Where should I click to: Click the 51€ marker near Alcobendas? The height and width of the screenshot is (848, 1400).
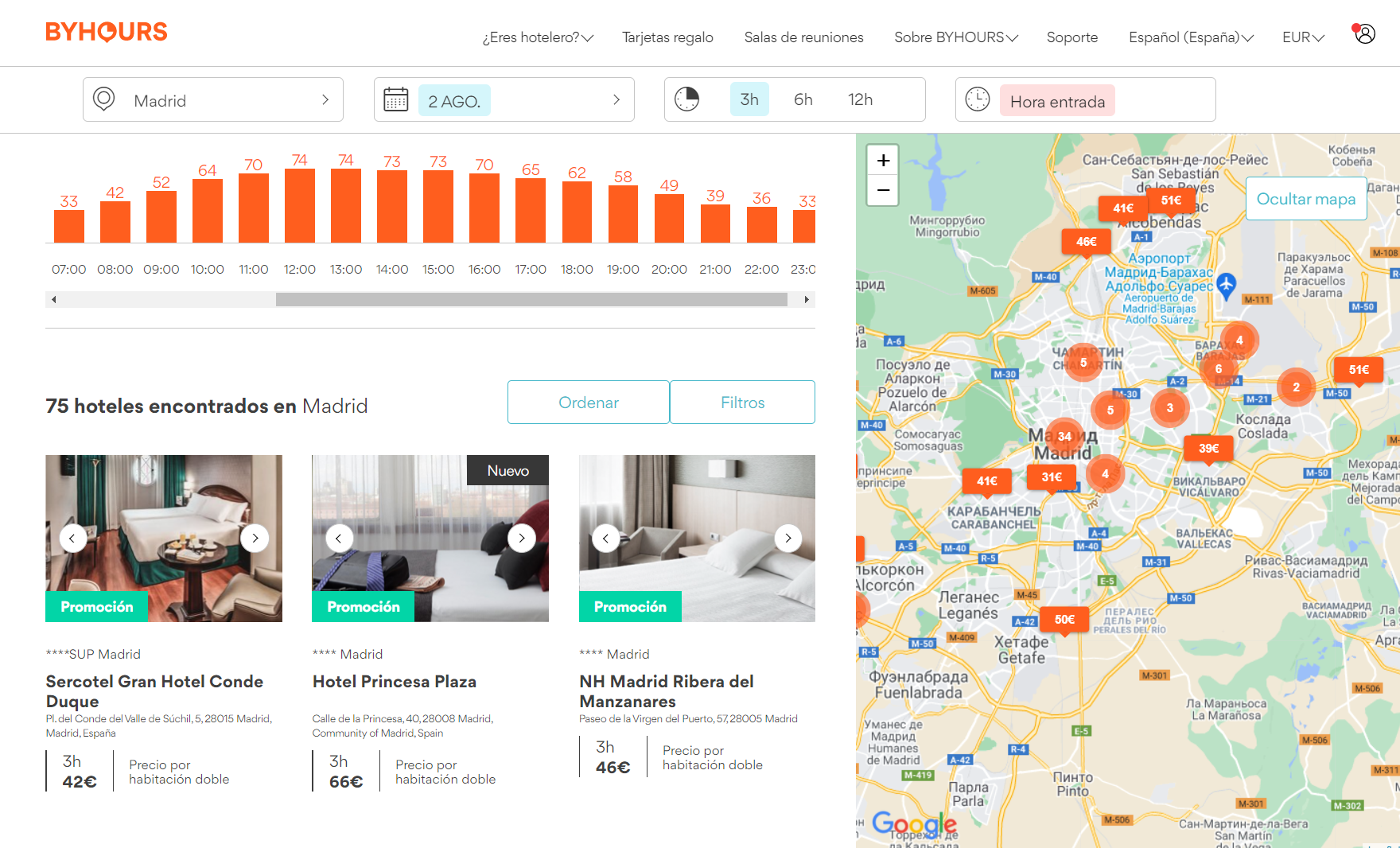point(1172,200)
